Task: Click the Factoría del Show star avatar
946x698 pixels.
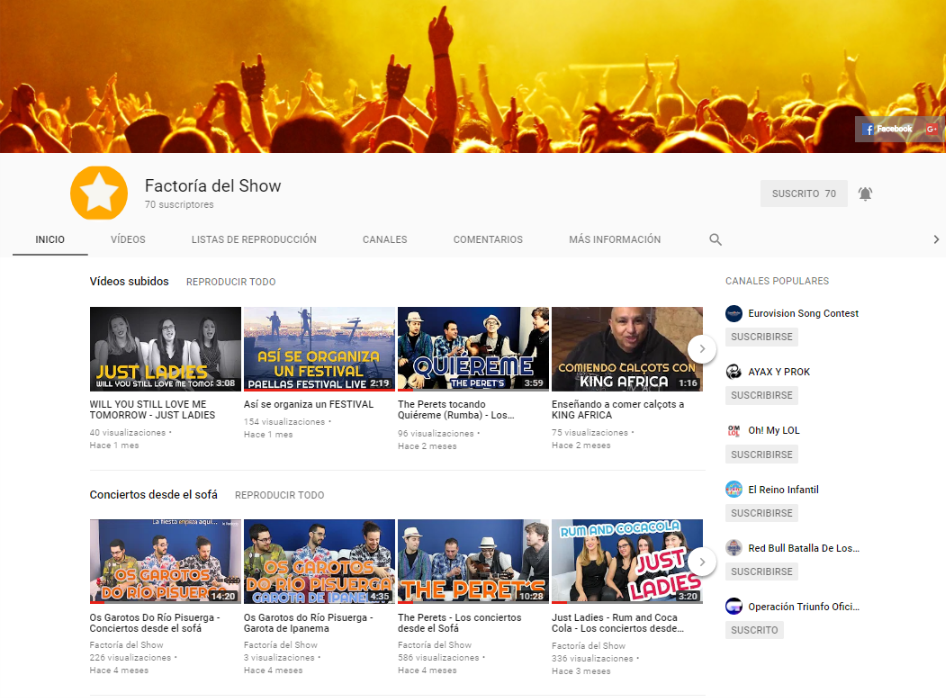Action: coord(99,193)
